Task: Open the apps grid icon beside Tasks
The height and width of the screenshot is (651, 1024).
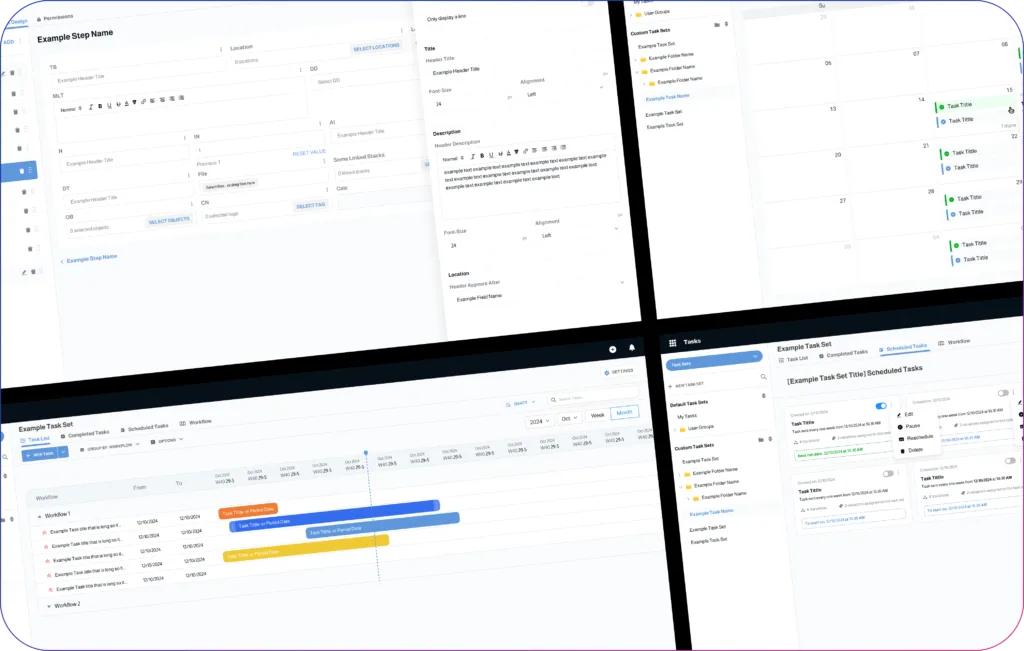Action: (x=673, y=343)
